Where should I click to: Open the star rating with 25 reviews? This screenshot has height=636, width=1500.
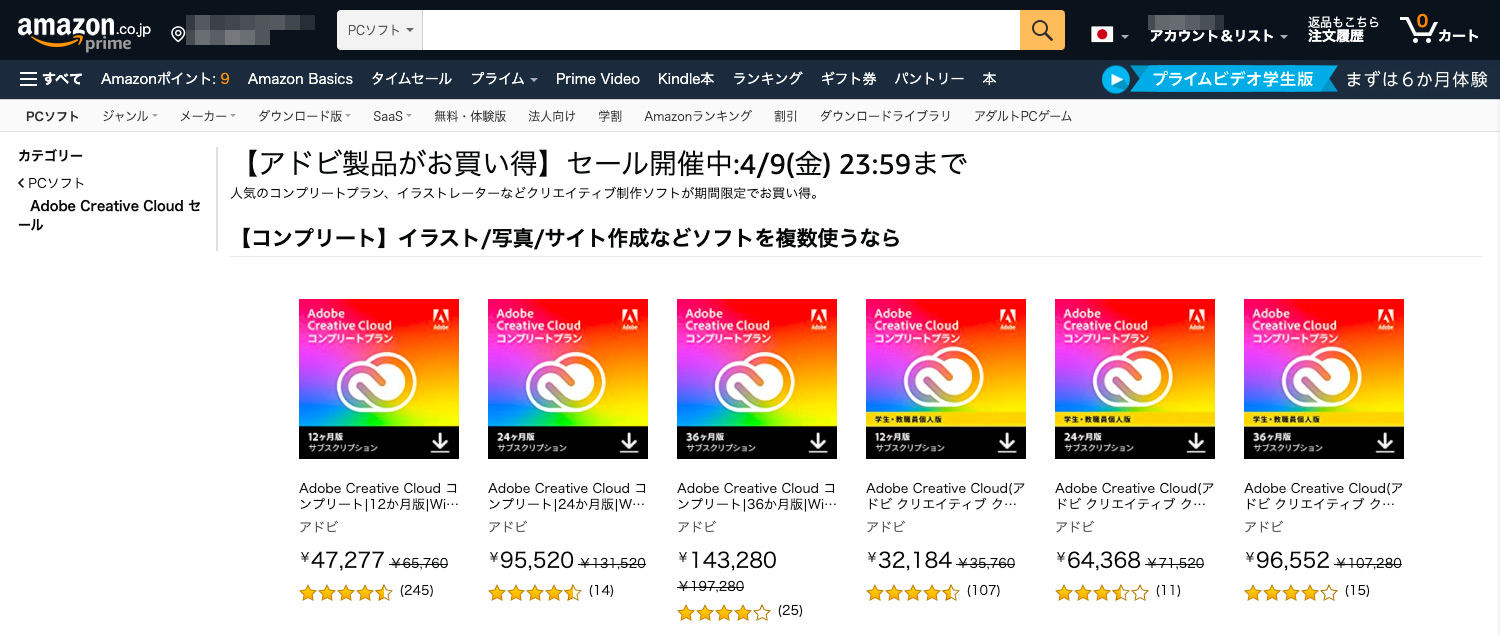(724, 612)
